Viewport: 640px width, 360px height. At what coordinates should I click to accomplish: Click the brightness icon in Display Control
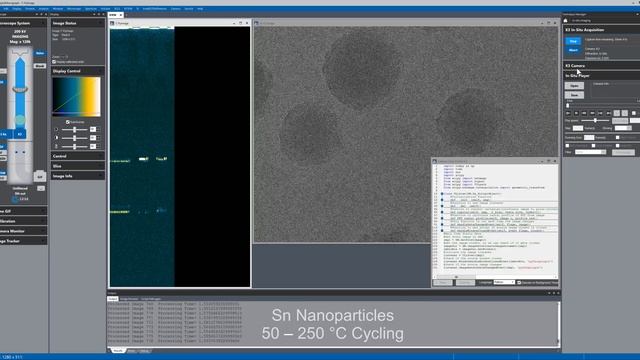56,130
